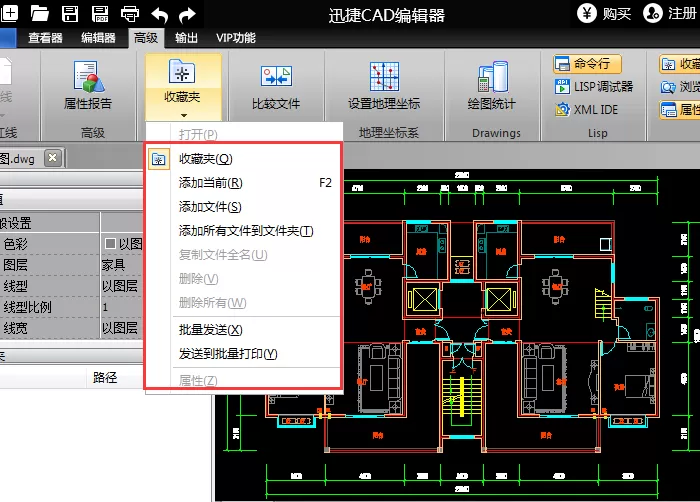Open the 绘图统计 tool
Image resolution: width=700 pixels, height=502 pixels.
point(492,86)
